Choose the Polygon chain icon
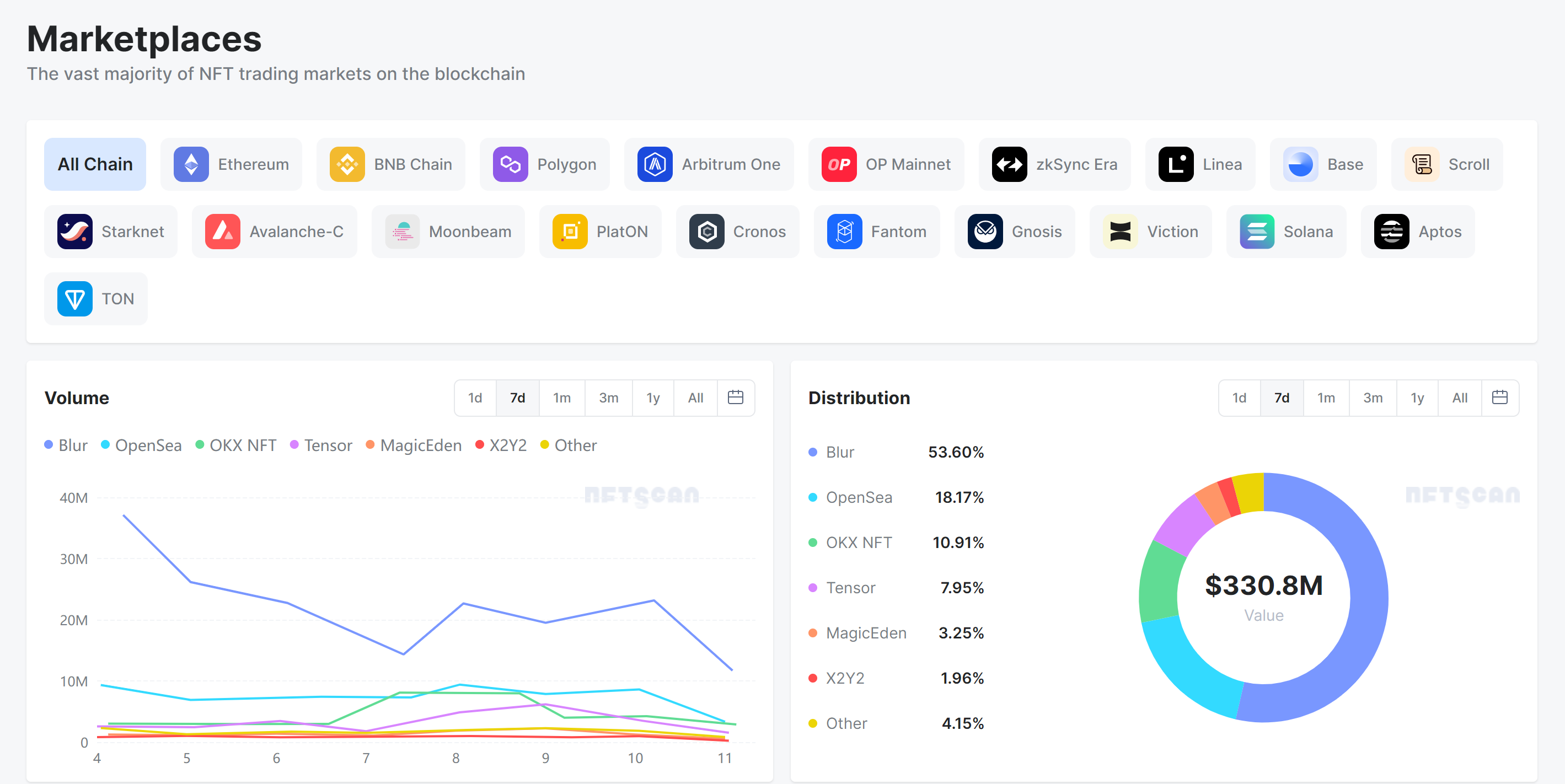 (x=510, y=164)
